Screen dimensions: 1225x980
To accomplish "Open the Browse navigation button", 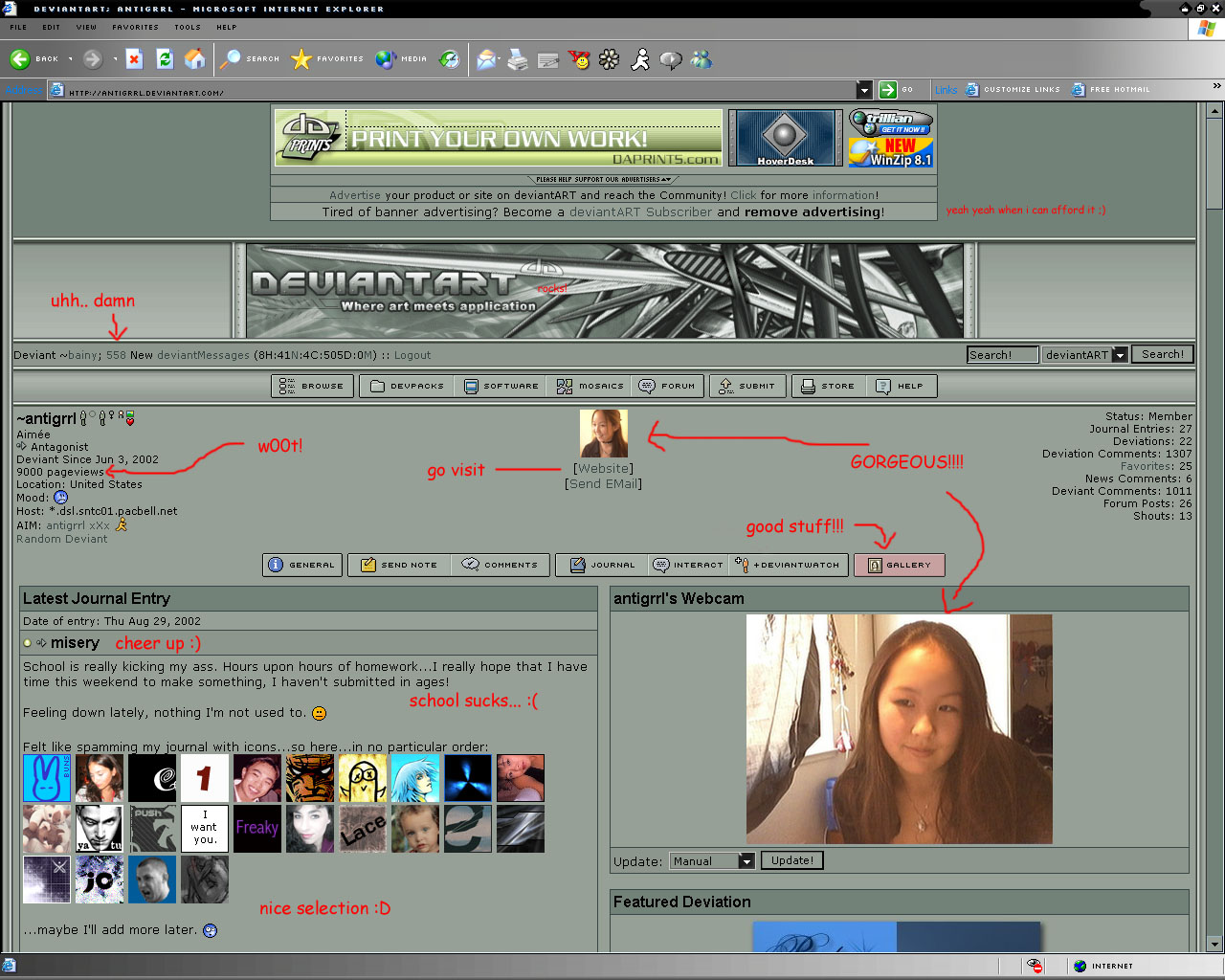I will tap(313, 387).
